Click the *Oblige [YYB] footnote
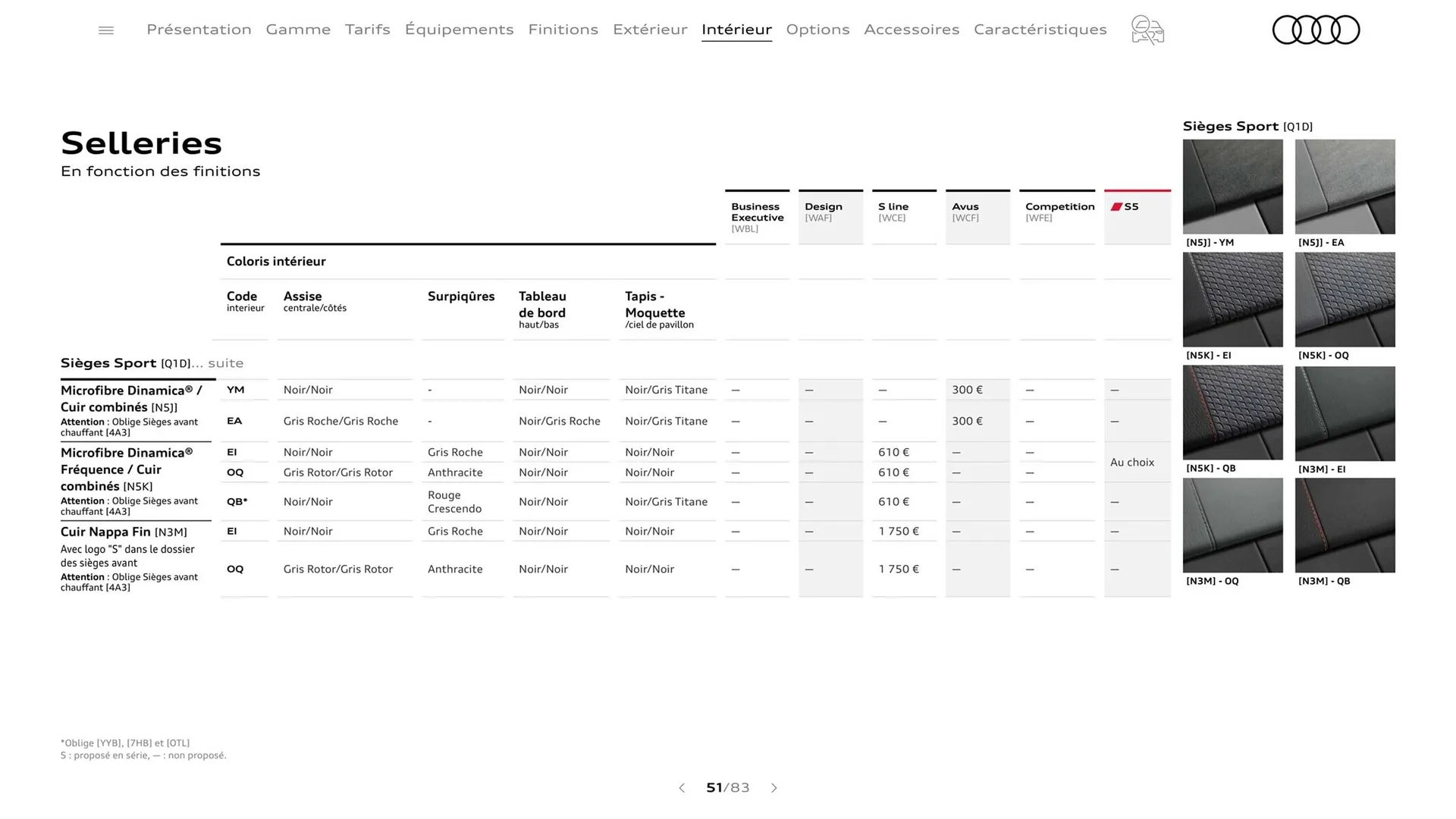Screen dimensions: 1456x819 tap(125, 743)
